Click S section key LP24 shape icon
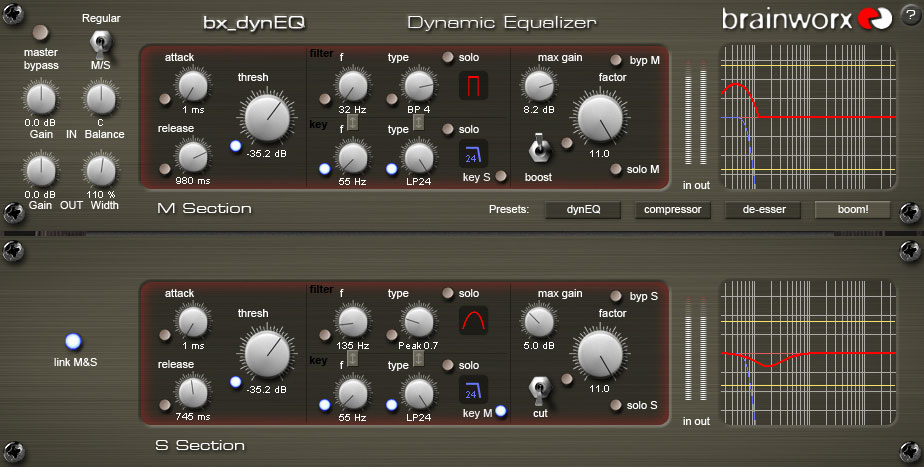 tap(473, 390)
